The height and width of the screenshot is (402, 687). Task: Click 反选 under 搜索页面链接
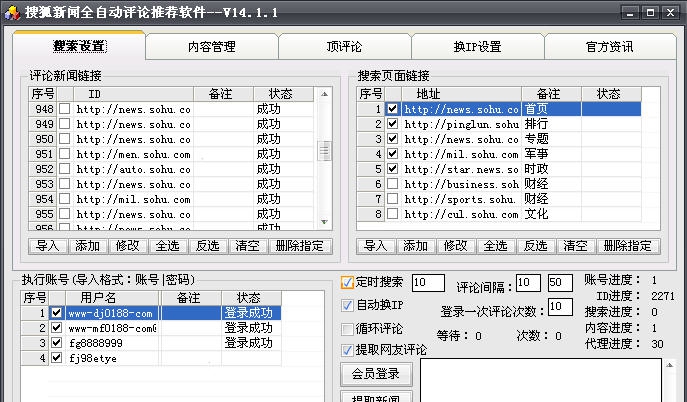pyautogui.click(x=535, y=246)
